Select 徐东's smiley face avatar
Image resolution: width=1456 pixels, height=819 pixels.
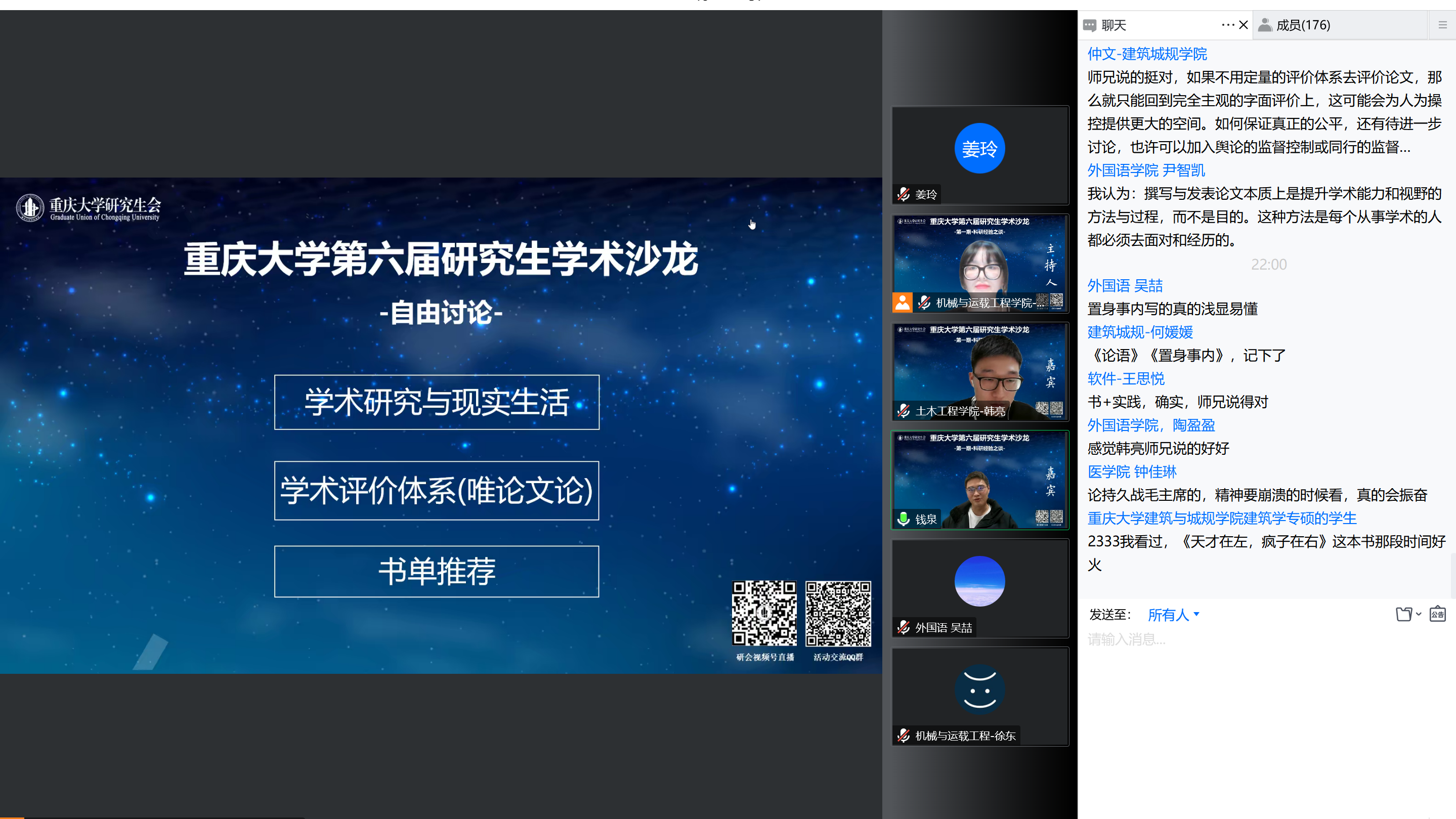pos(979,689)
